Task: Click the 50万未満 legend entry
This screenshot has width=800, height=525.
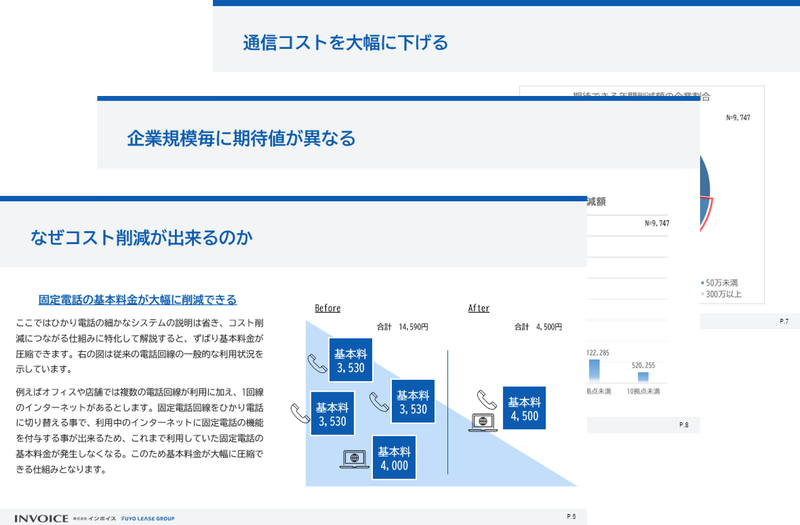Action: pos(719,283)
